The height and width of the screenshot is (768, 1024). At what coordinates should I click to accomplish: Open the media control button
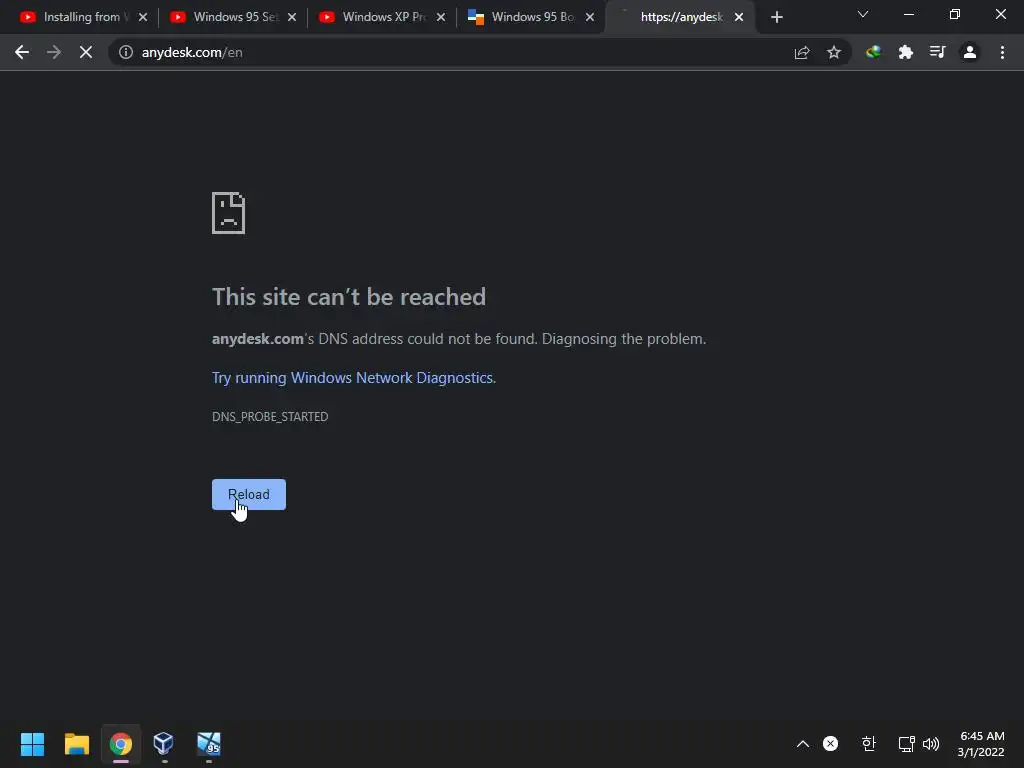tap(937, 52)
